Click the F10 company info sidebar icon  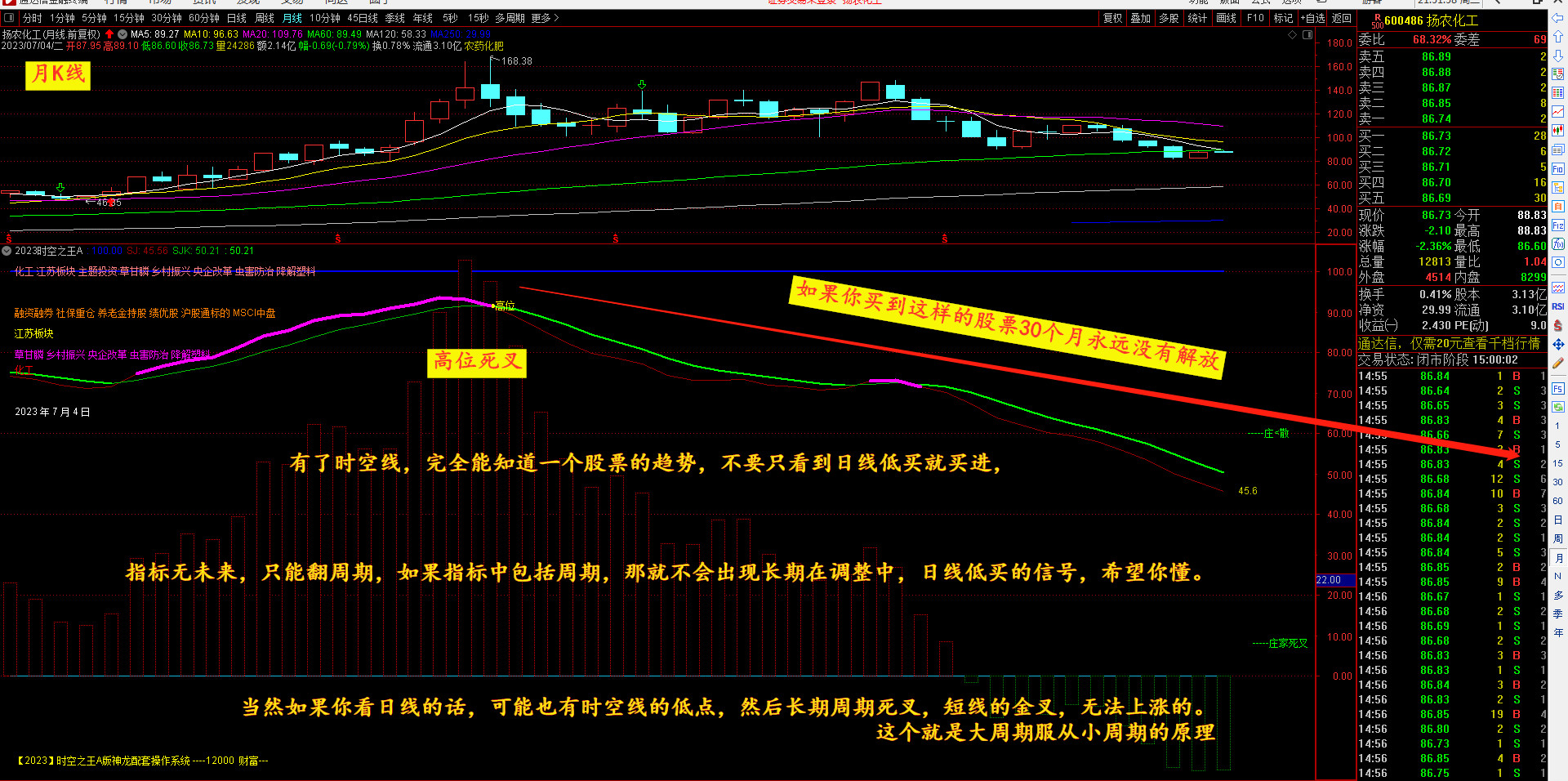(1558, 168)
